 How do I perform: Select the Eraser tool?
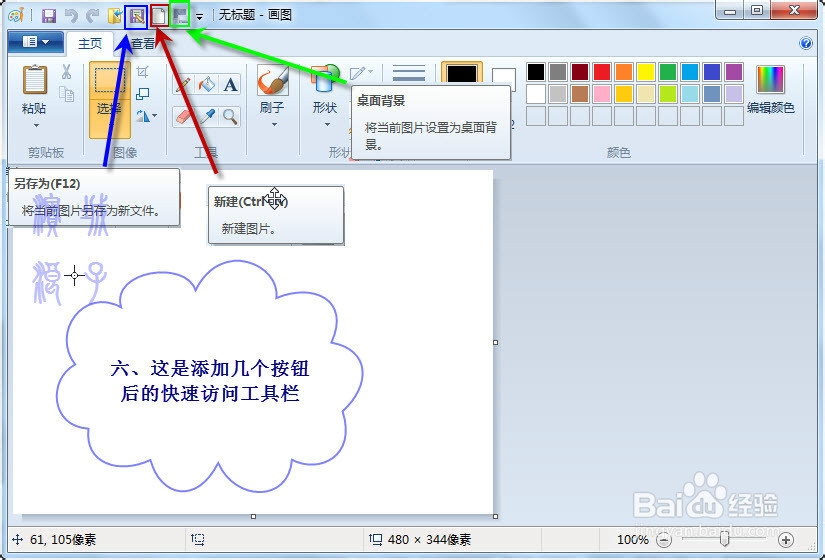(183, 116)
